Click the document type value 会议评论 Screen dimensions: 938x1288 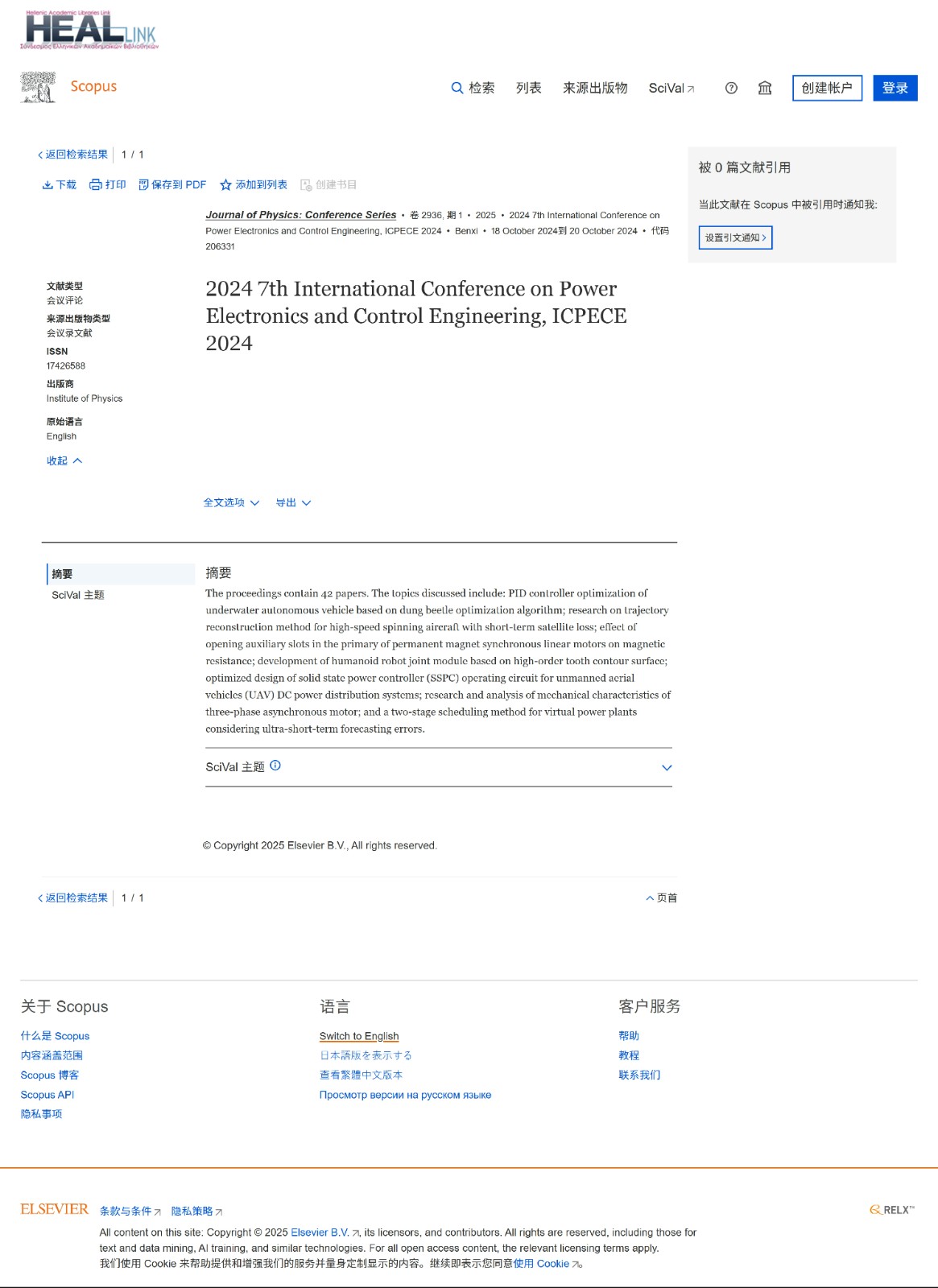(x=64, y=300)
